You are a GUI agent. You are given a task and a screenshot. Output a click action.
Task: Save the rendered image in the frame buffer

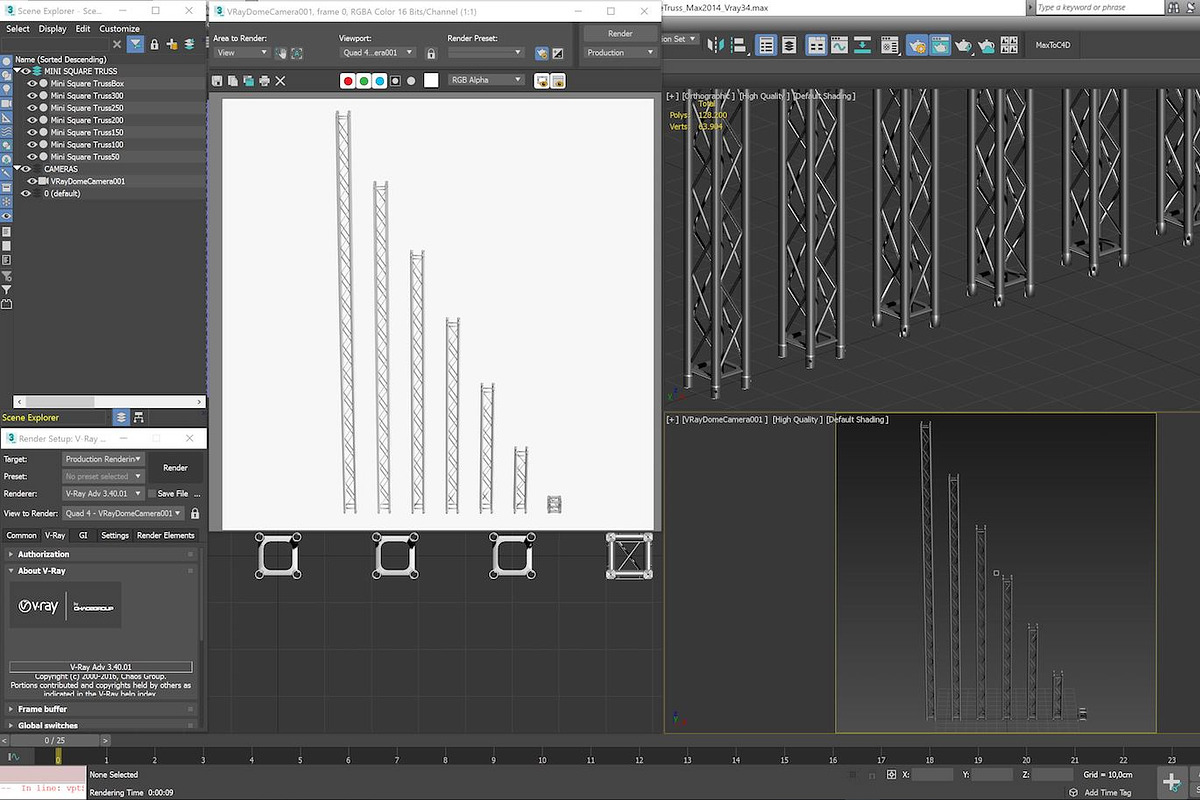[217, 80]
